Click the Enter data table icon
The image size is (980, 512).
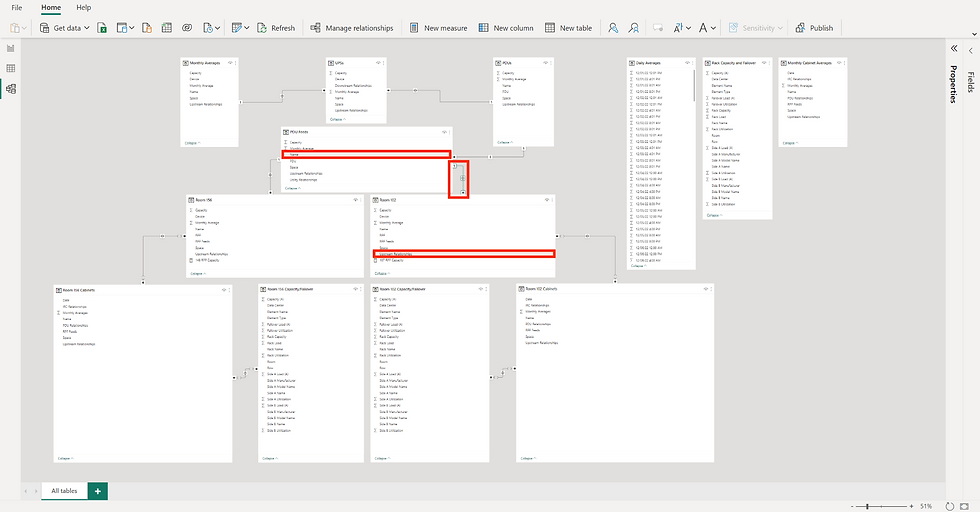coord(166,28)
